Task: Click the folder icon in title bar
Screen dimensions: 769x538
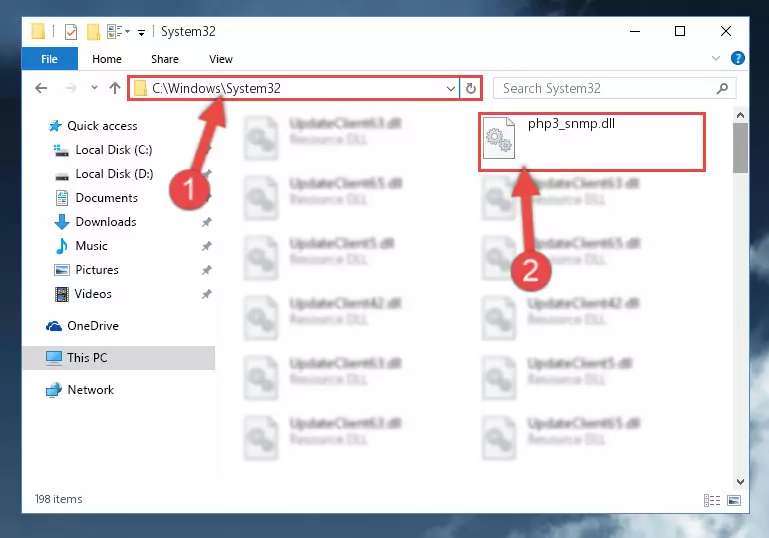Action: (38, 31)
